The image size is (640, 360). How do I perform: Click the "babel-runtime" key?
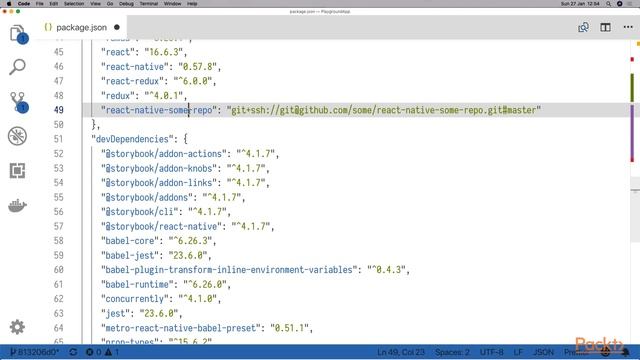click(x=137, y=284)
